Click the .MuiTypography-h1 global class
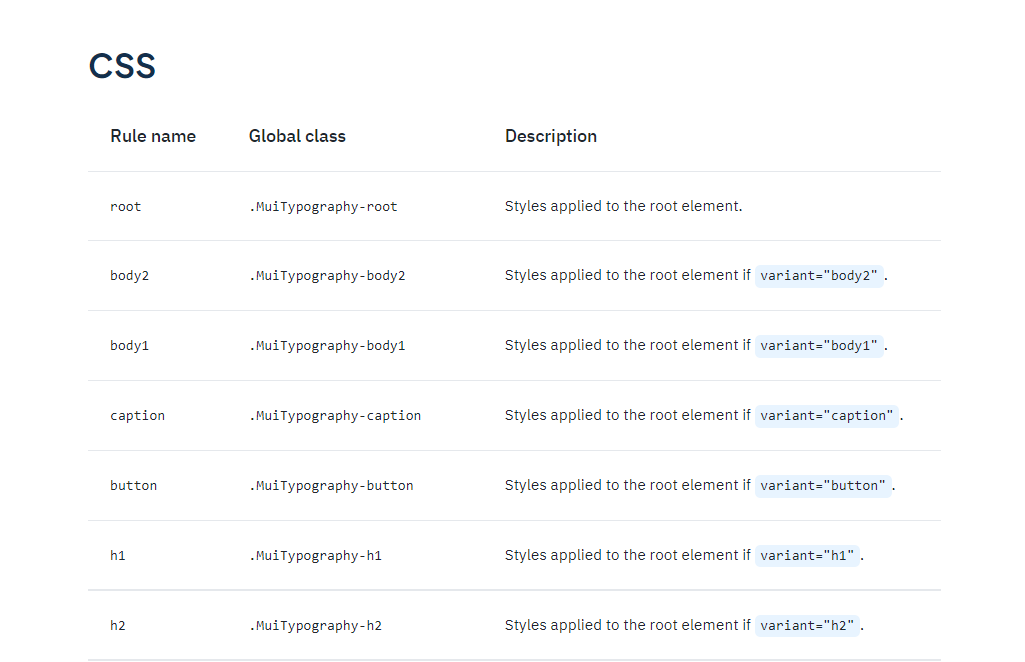This screenshot has height=662, width=1025. click(x=315, y=556)
